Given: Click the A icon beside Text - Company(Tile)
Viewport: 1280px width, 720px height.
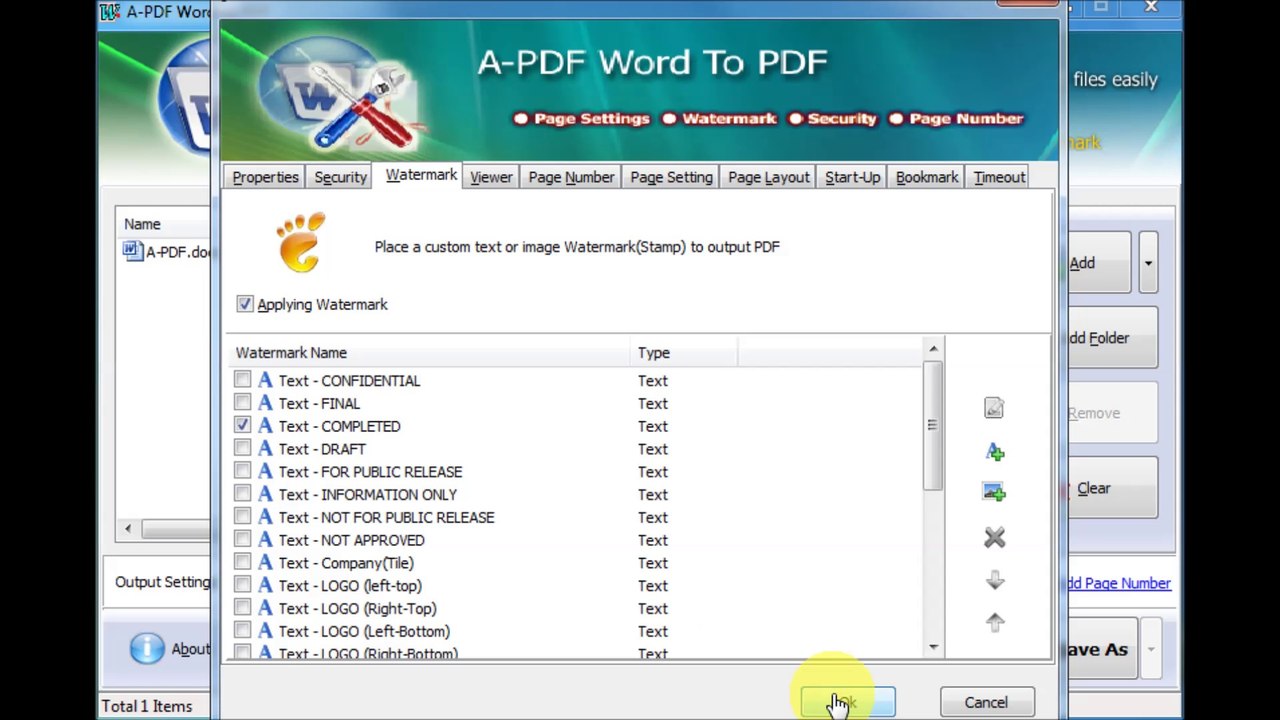Looking at the screenshot, I should [x=265, y=562].
